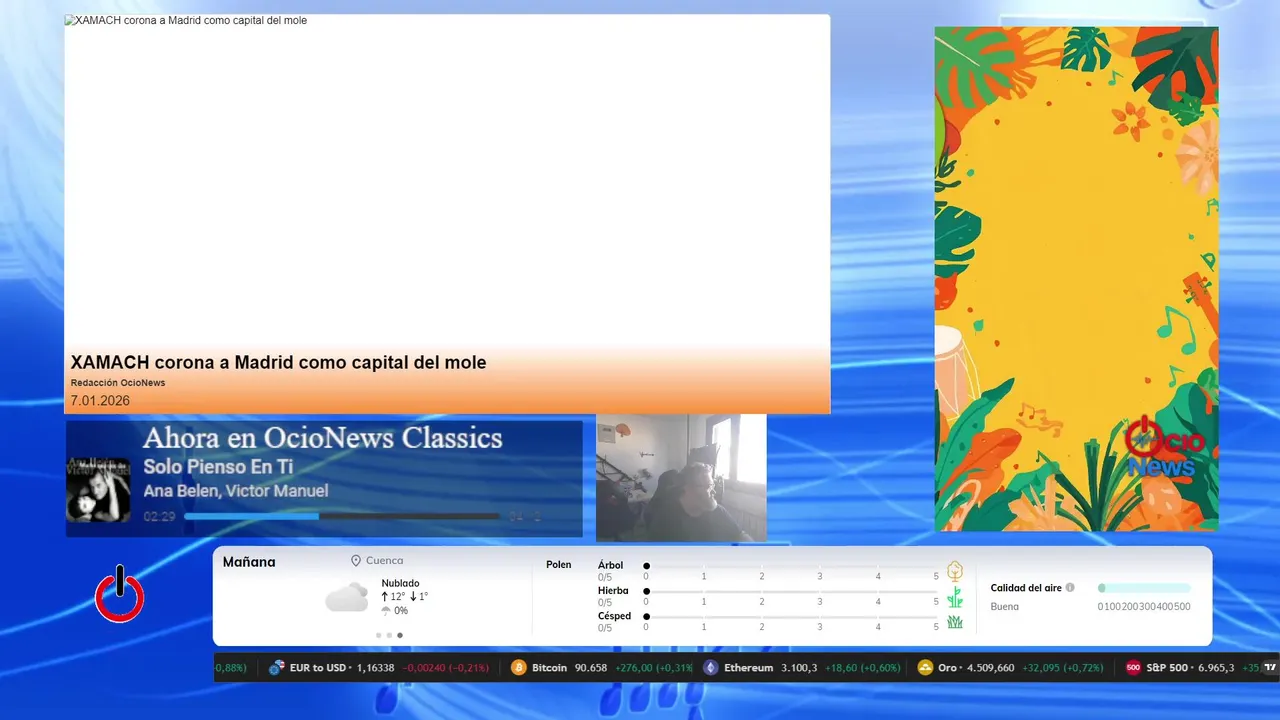Viewport: 1280px width, 720px height.
Task: Click the Árbol pollen label
Action: click(610, 565)
